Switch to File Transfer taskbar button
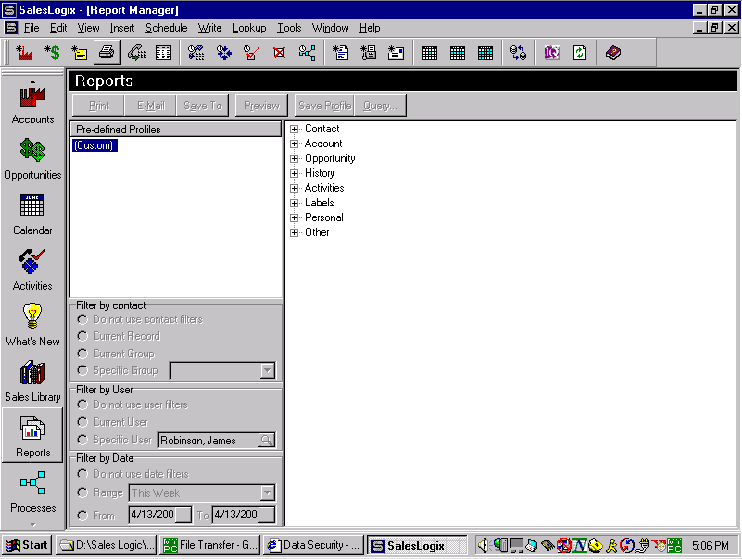742x559 pixels. click(210, 545)
